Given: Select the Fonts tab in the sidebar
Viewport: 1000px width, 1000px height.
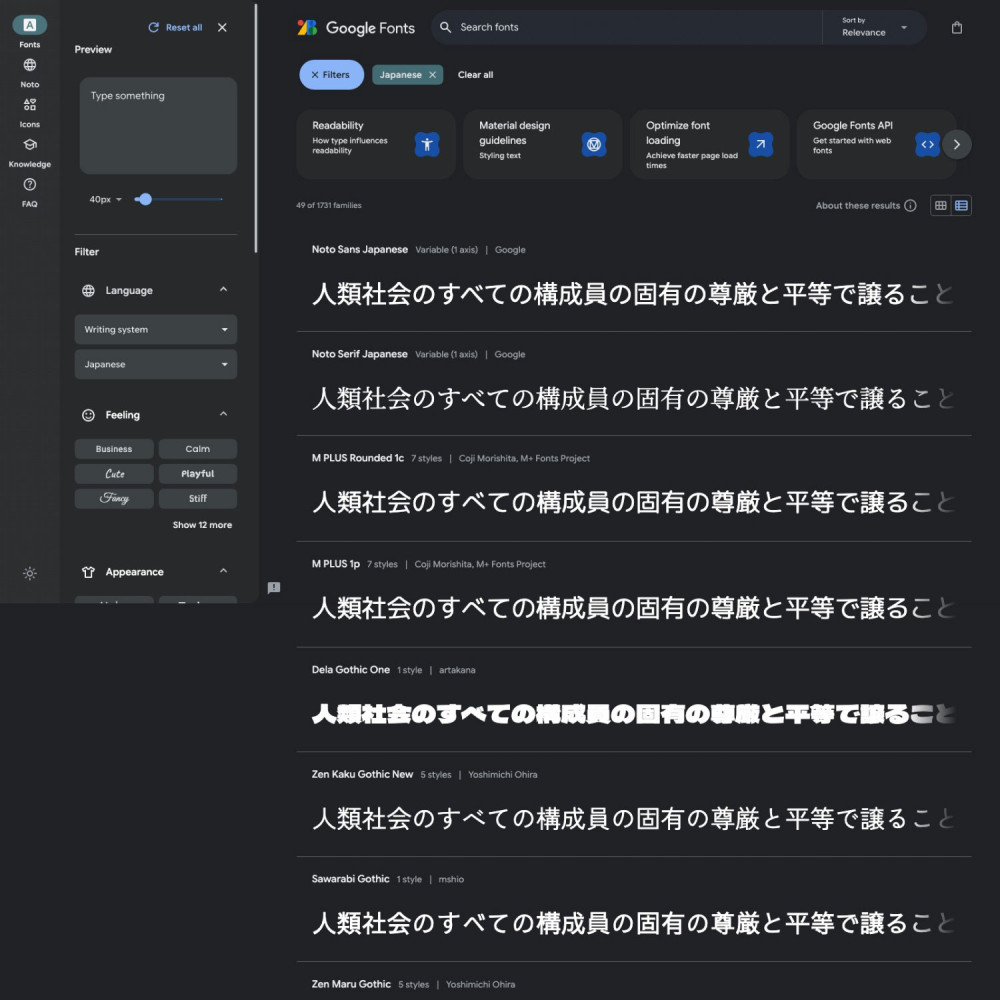Looking at the screenshot, I should 30,30.
